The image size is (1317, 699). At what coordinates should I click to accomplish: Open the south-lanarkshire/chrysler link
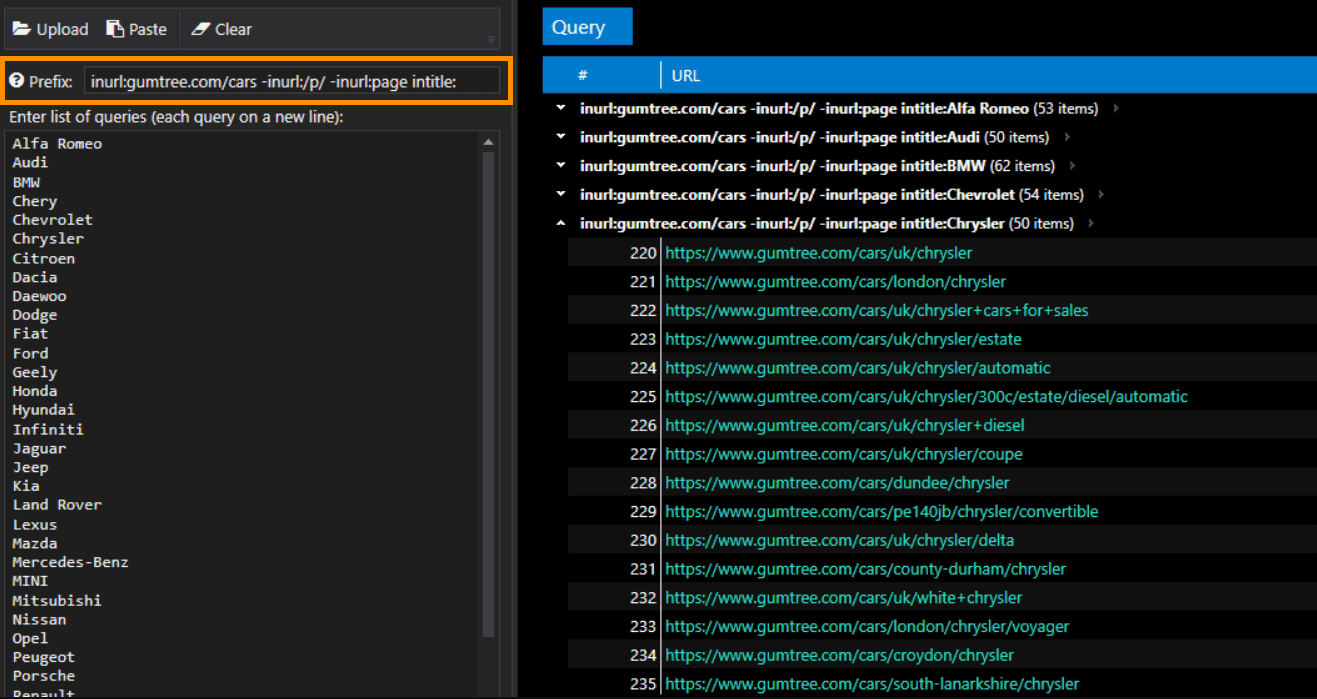[872, 684]
